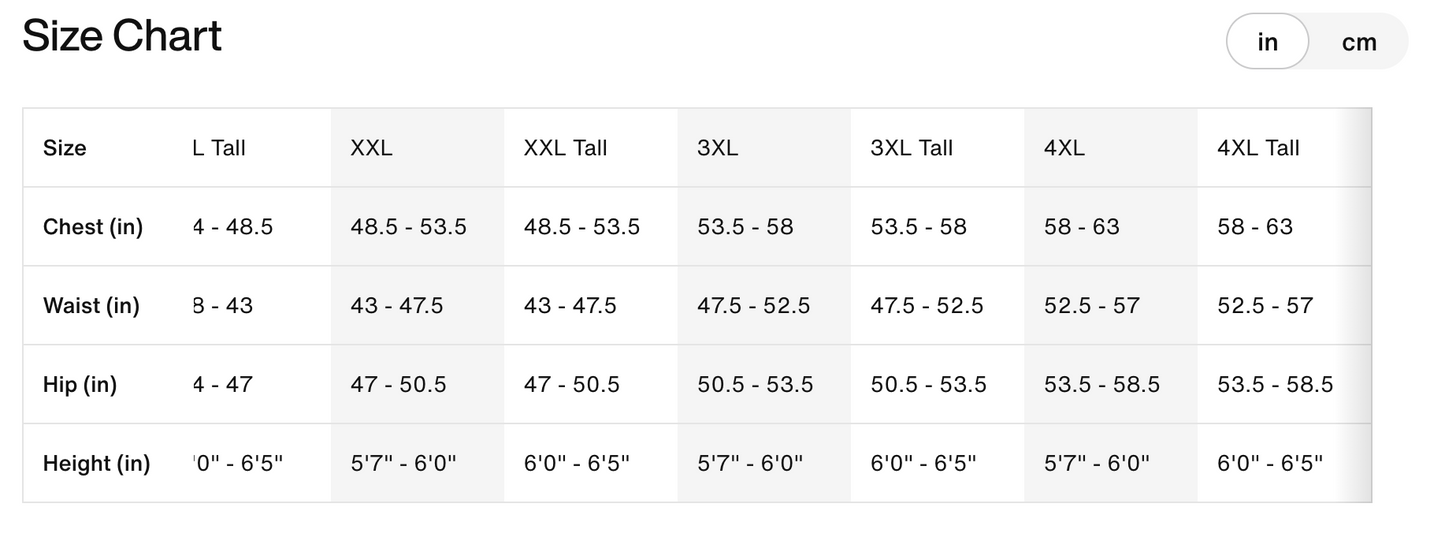The height and width of the screenshot is (552, 1445).
Task: Click the 4XL hip value 53.5 - 58.5
Action: [1102, 384]
